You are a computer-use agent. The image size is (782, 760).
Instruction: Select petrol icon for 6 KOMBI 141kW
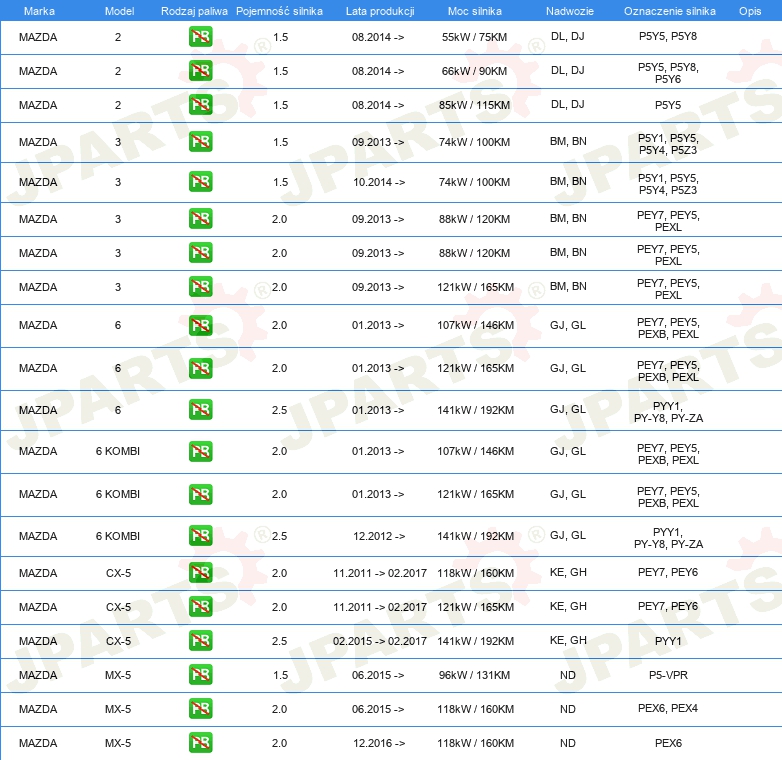coord(200,536)
